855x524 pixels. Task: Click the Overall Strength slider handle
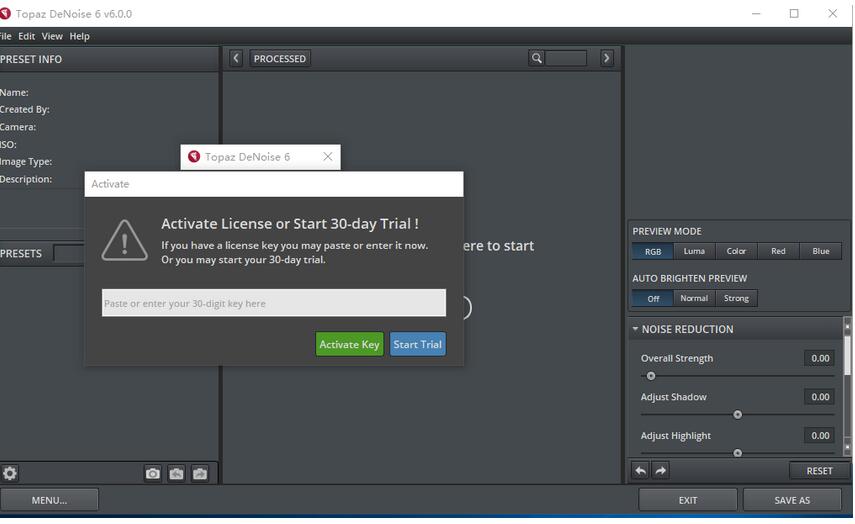(651, 376)
